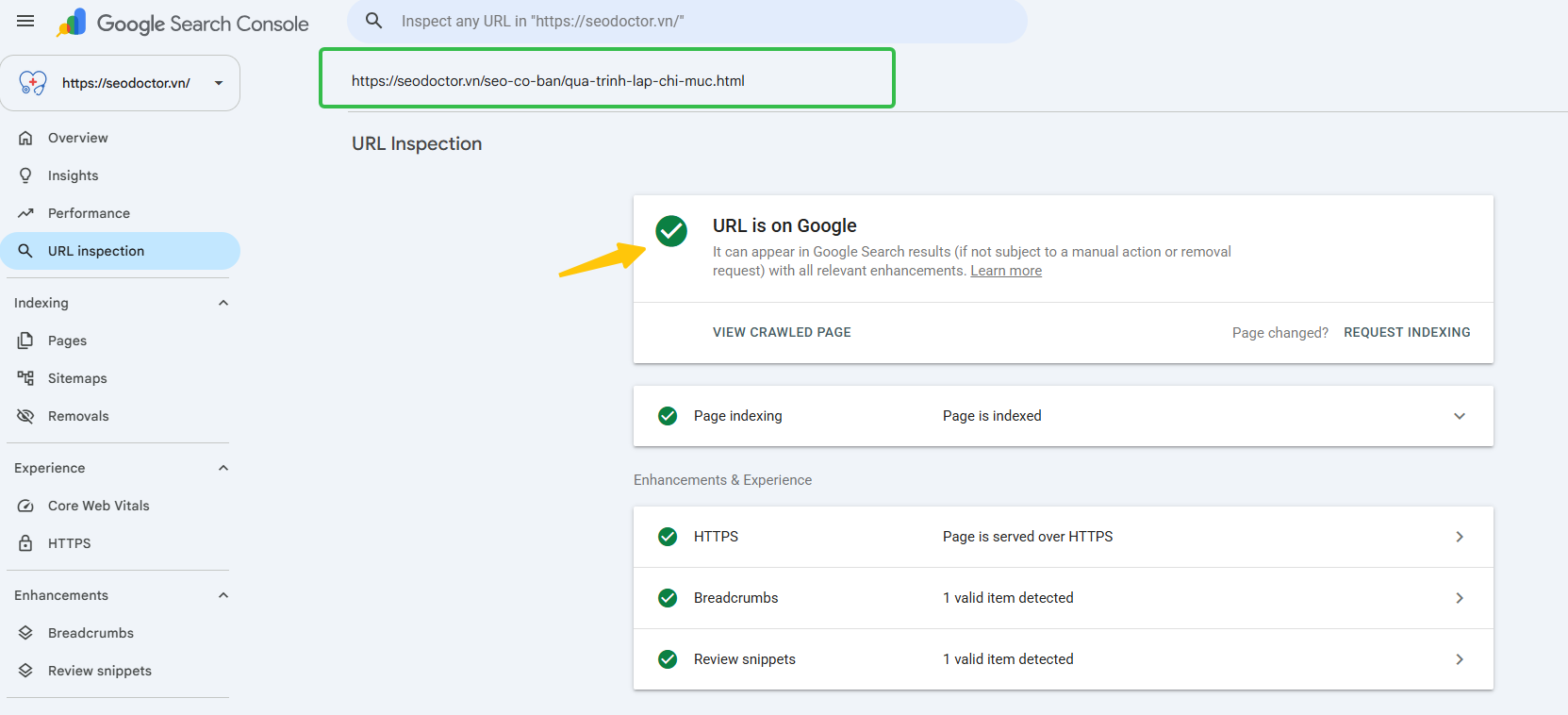
Task: Click REQUEST INDEXING
Action: (x=1407, y=332)
